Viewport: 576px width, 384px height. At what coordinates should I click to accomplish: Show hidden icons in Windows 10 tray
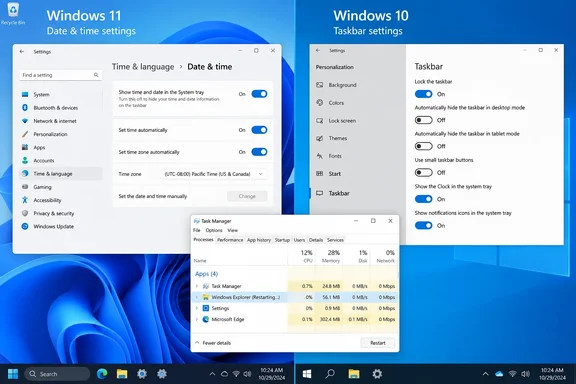[x=485, y=374]
